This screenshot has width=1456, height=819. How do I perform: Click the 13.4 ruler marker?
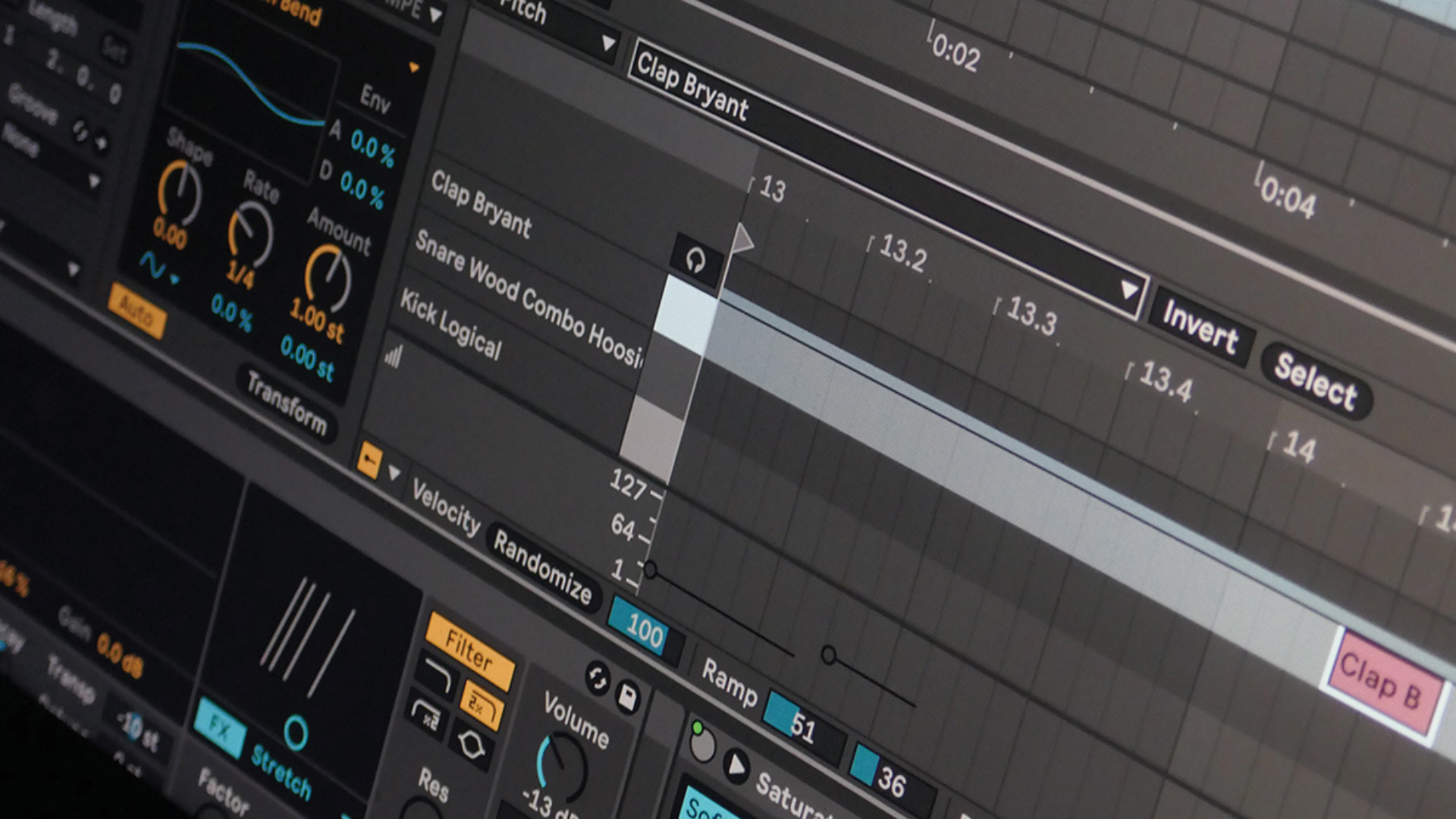point(1166,381)
